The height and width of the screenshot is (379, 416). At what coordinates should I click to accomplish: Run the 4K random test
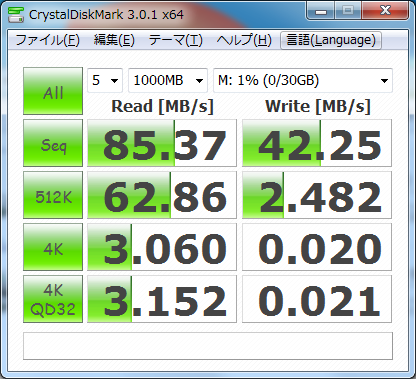click(x=53, y=247)
